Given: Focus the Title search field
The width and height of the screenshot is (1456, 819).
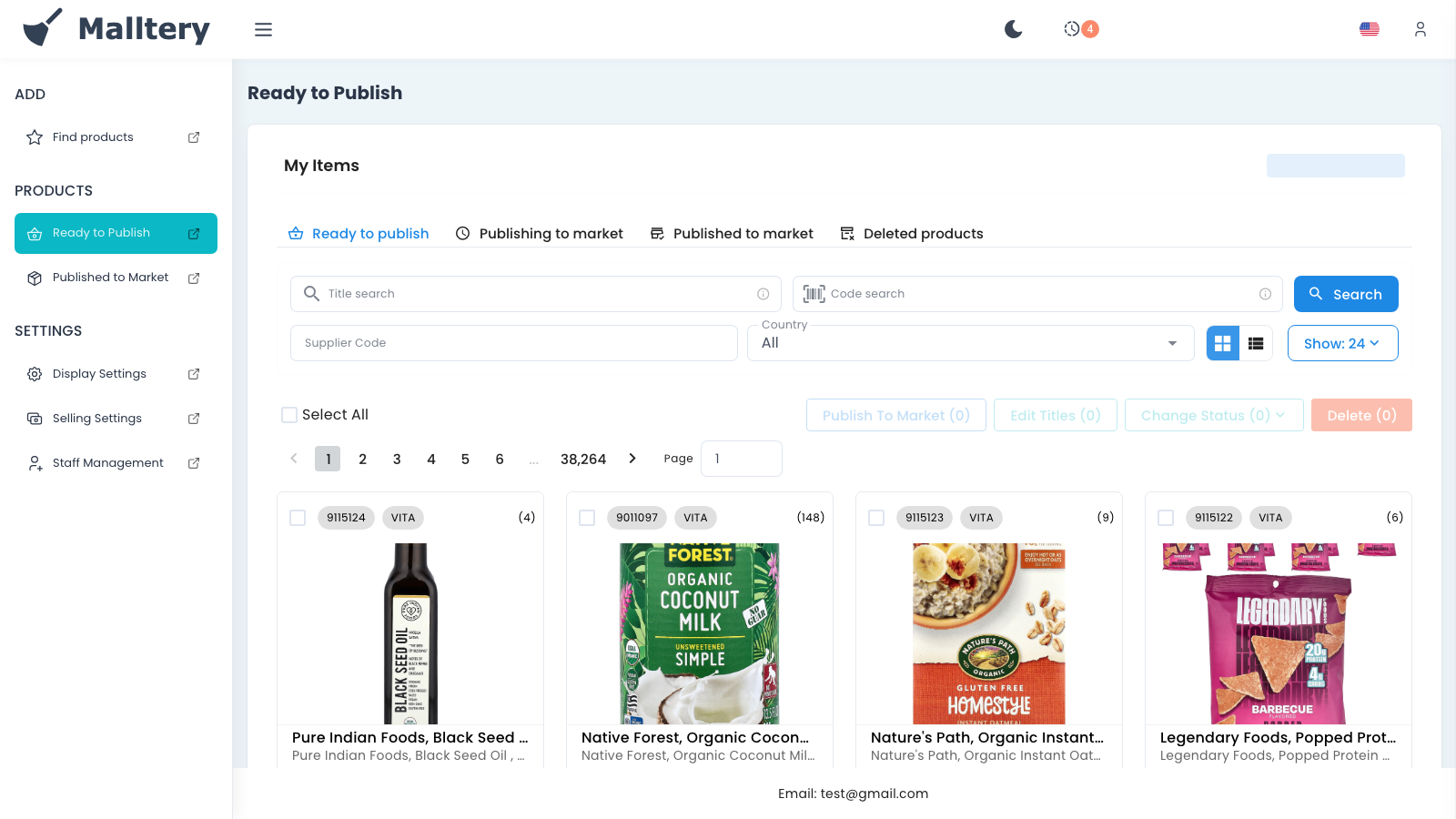Looking at the screenshot, I should coord(536,294).
